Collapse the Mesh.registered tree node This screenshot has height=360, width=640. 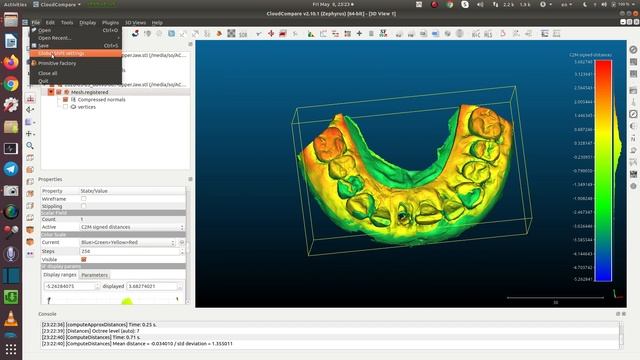tap(51, 92)
